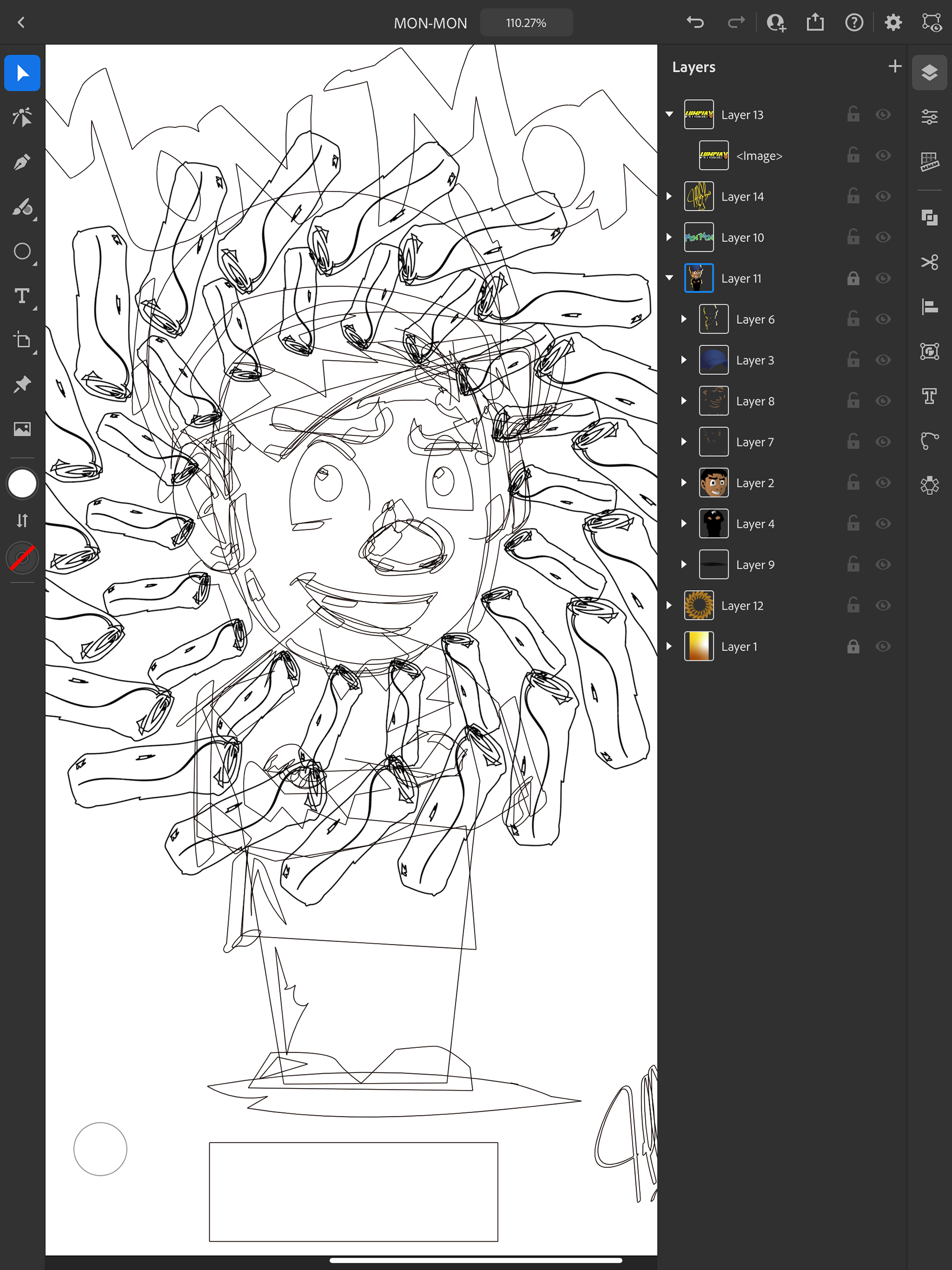Hide Layer 14 with eye icon
The width and height of the screenshot is (952, 1270).
tap(883, 196)
